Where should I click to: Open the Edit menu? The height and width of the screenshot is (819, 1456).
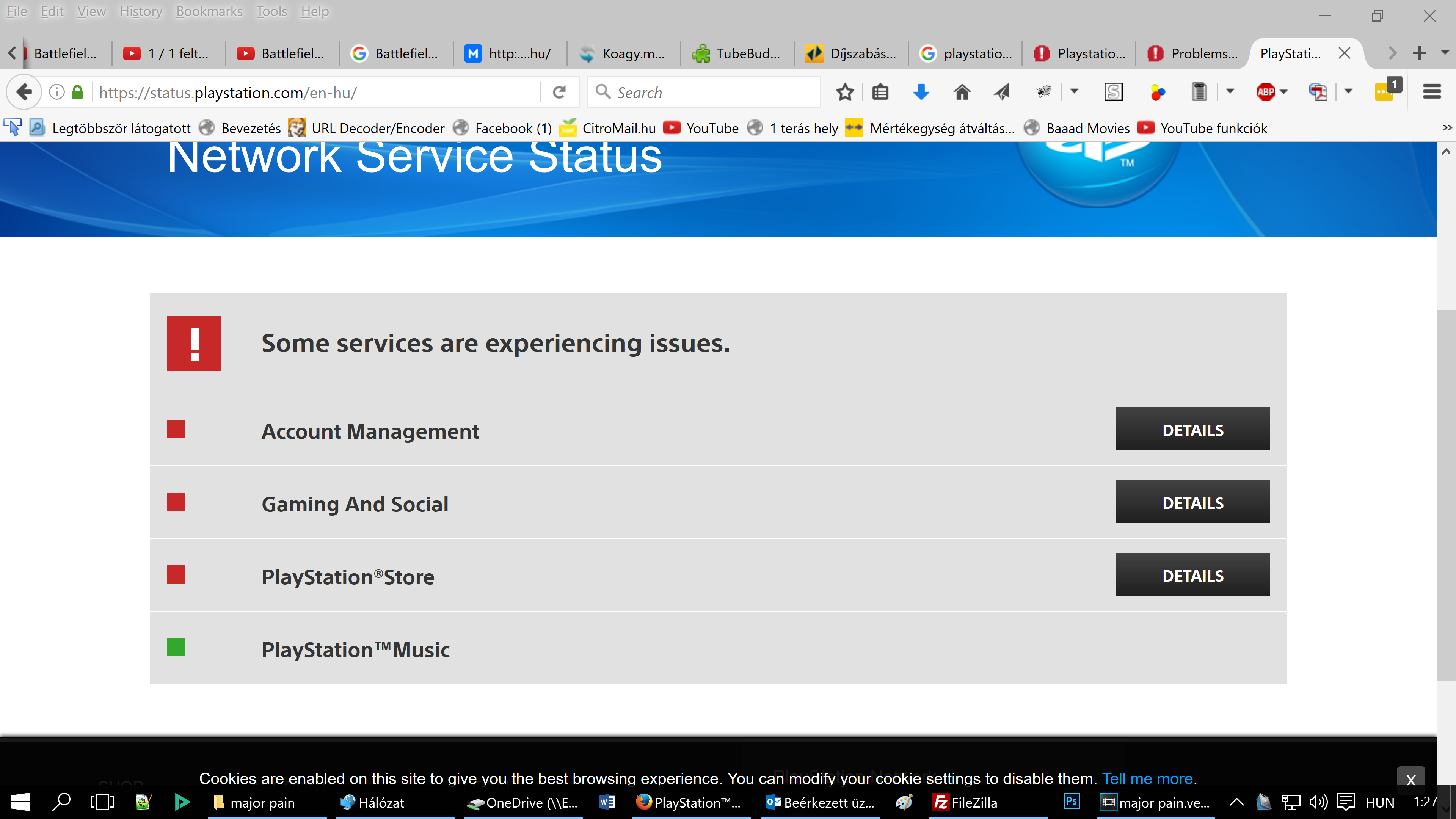[52, 11]
